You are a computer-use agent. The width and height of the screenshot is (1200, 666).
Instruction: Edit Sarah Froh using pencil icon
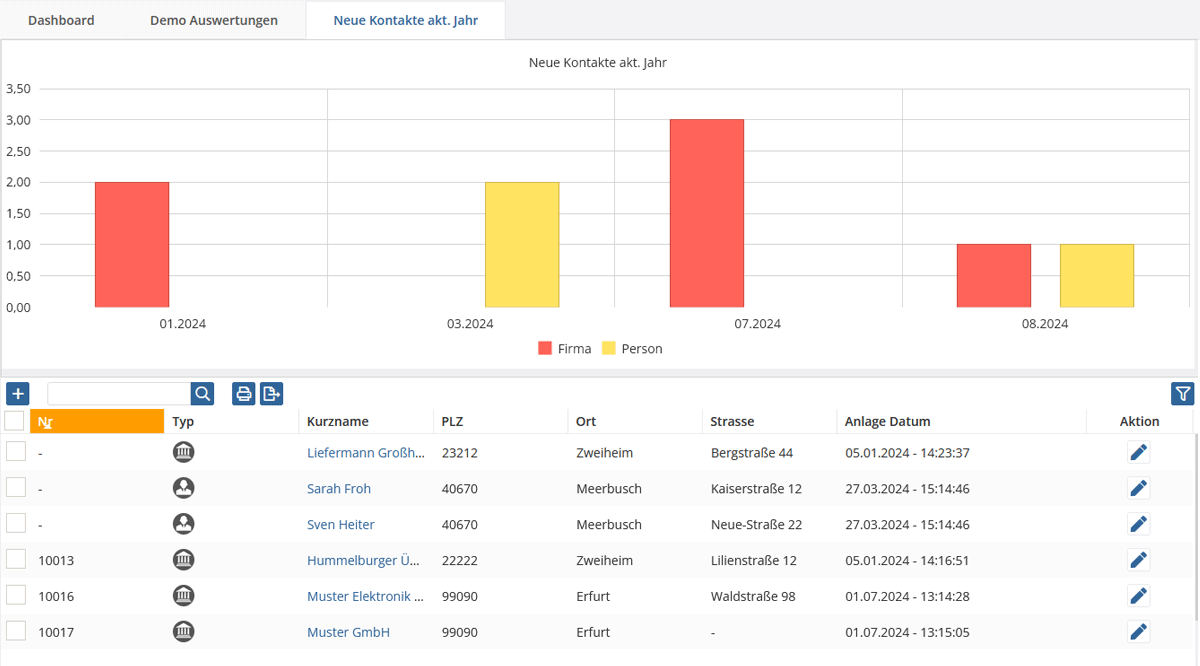[x=1138, y=488]
